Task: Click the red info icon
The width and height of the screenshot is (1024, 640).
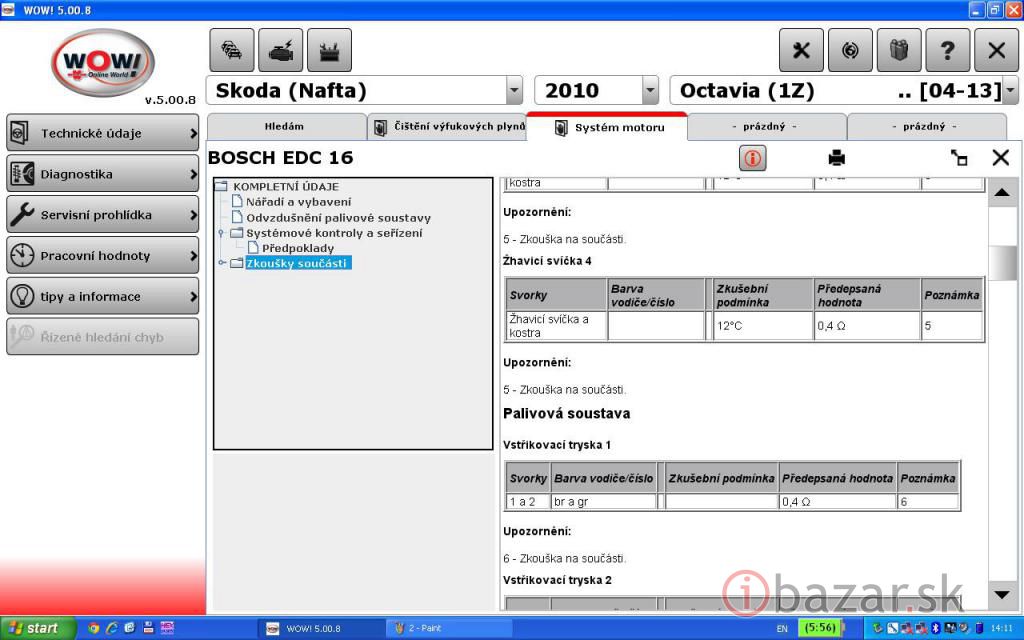Action: click(x=752, y=158)
